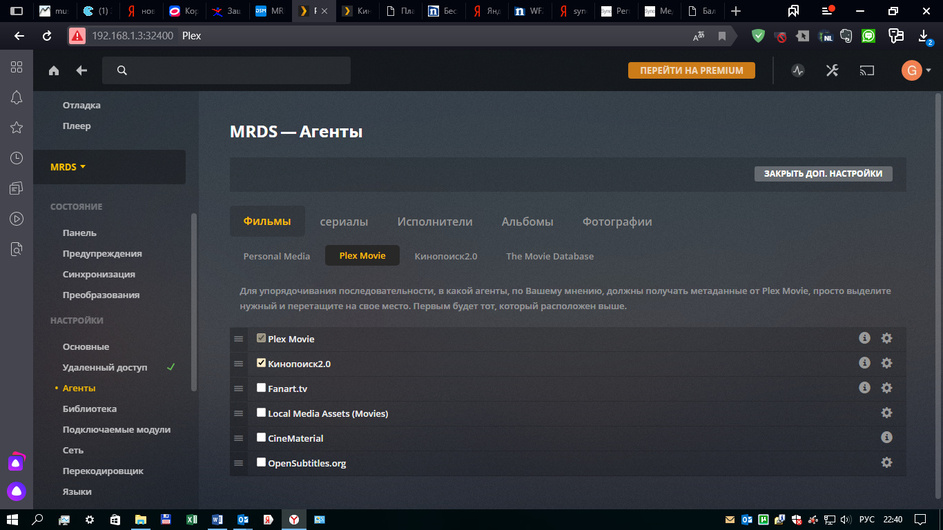Screen dimensions: 943x530
Task: Click browser sidebar favorites star
Action: (x=16, y=128)
